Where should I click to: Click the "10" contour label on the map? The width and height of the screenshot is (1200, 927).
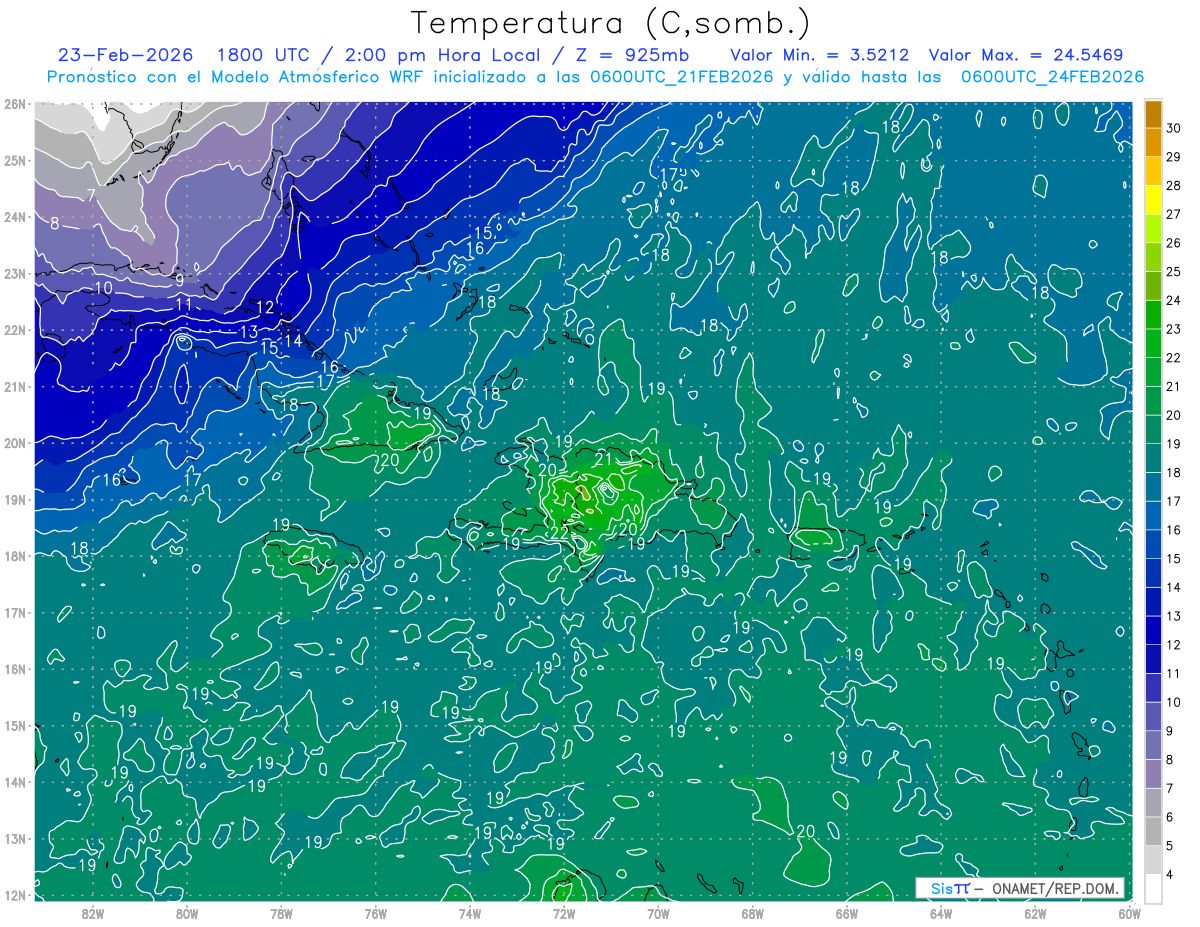pyautogui.click(x=103, y=288)
